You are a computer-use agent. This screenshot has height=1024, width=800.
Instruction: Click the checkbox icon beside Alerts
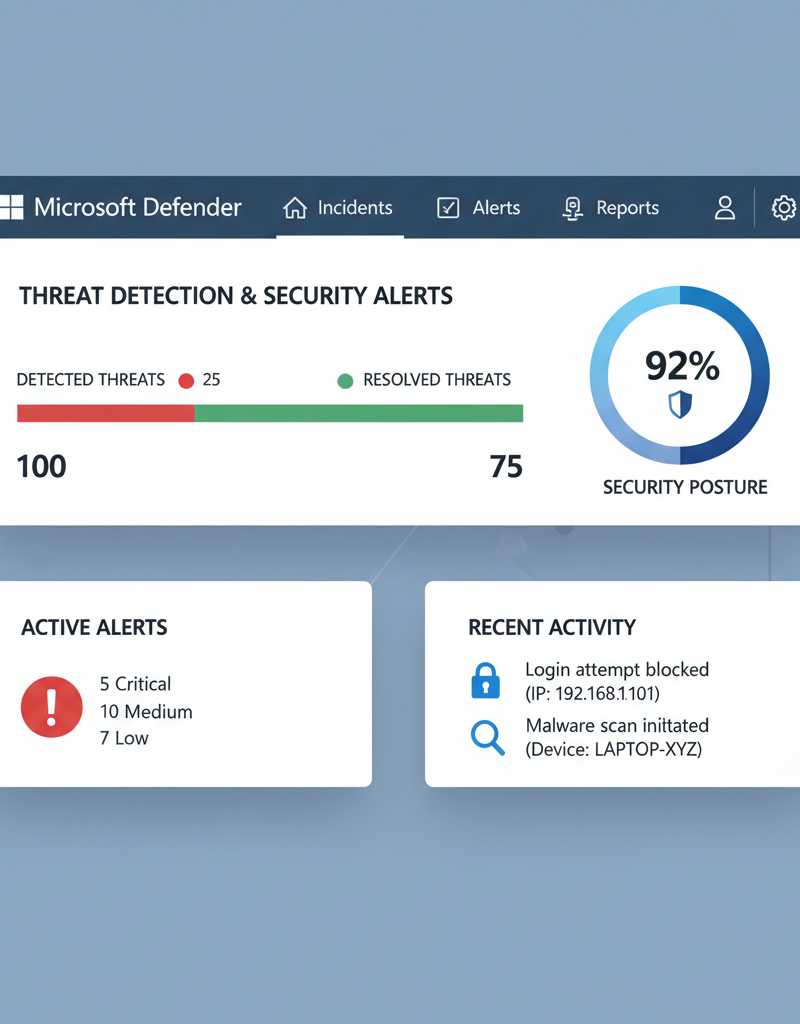(x=448, y=208)
